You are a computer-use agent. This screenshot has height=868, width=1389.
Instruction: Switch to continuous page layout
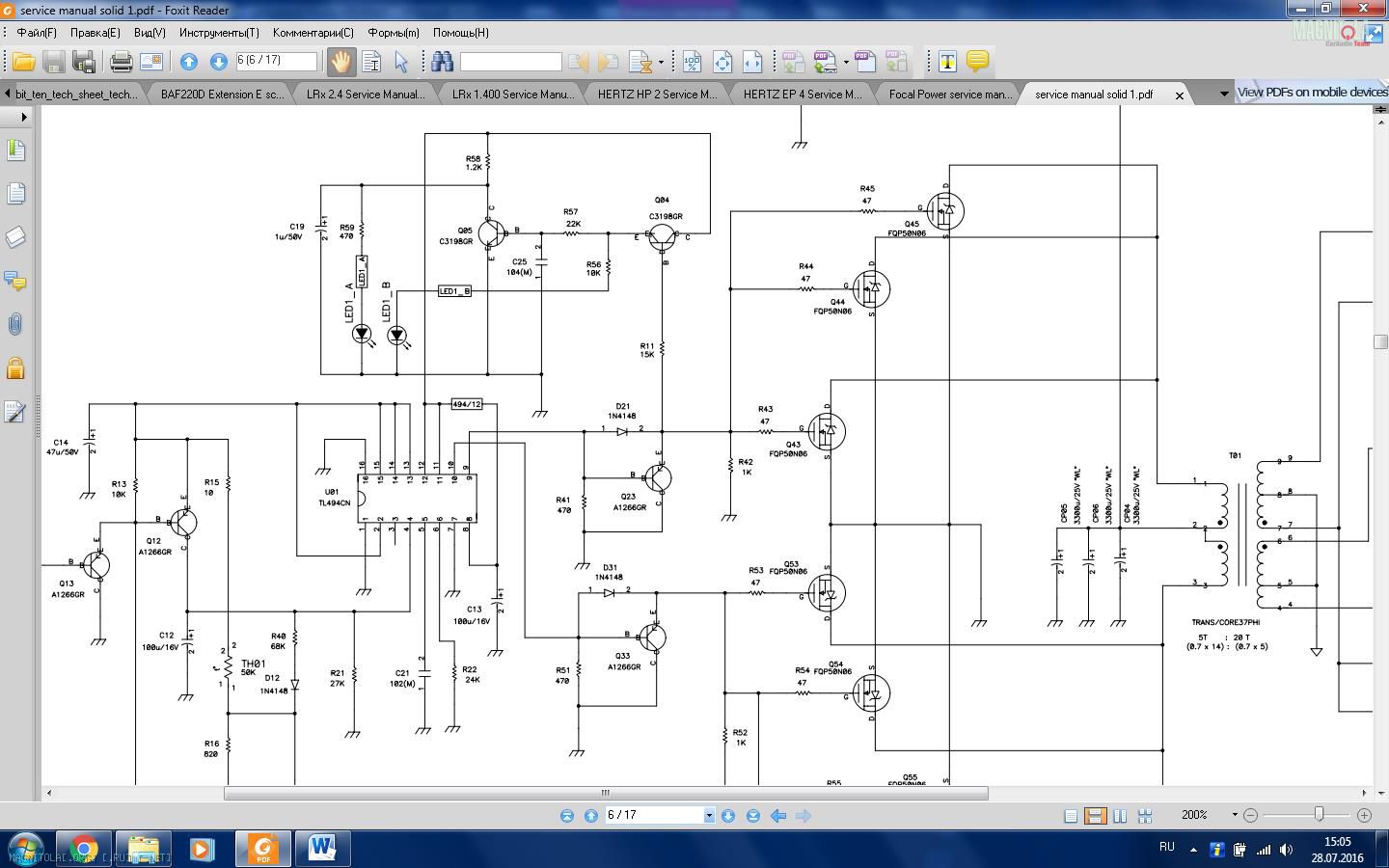1095,816
